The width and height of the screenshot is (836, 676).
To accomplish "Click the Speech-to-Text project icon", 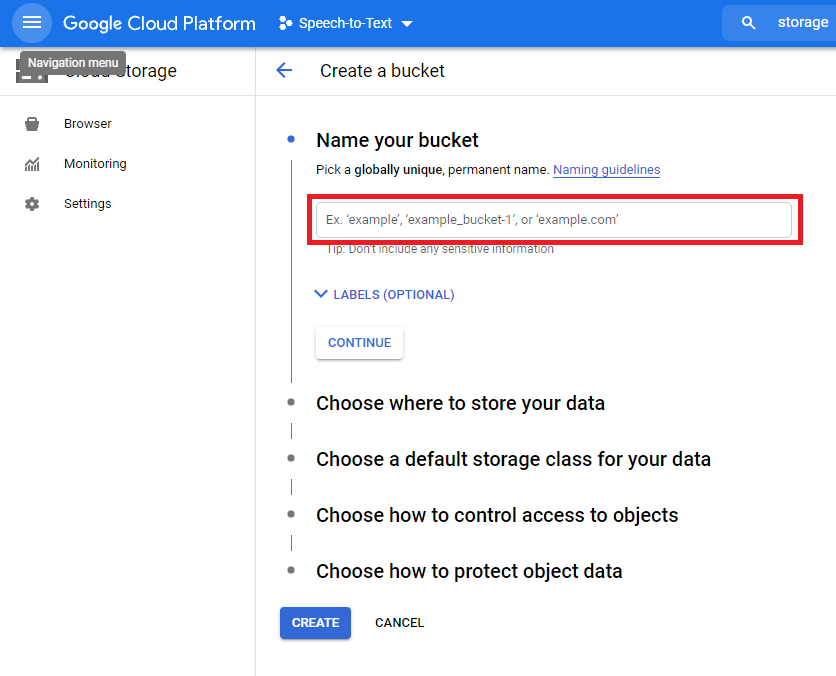I will [286, 23].
